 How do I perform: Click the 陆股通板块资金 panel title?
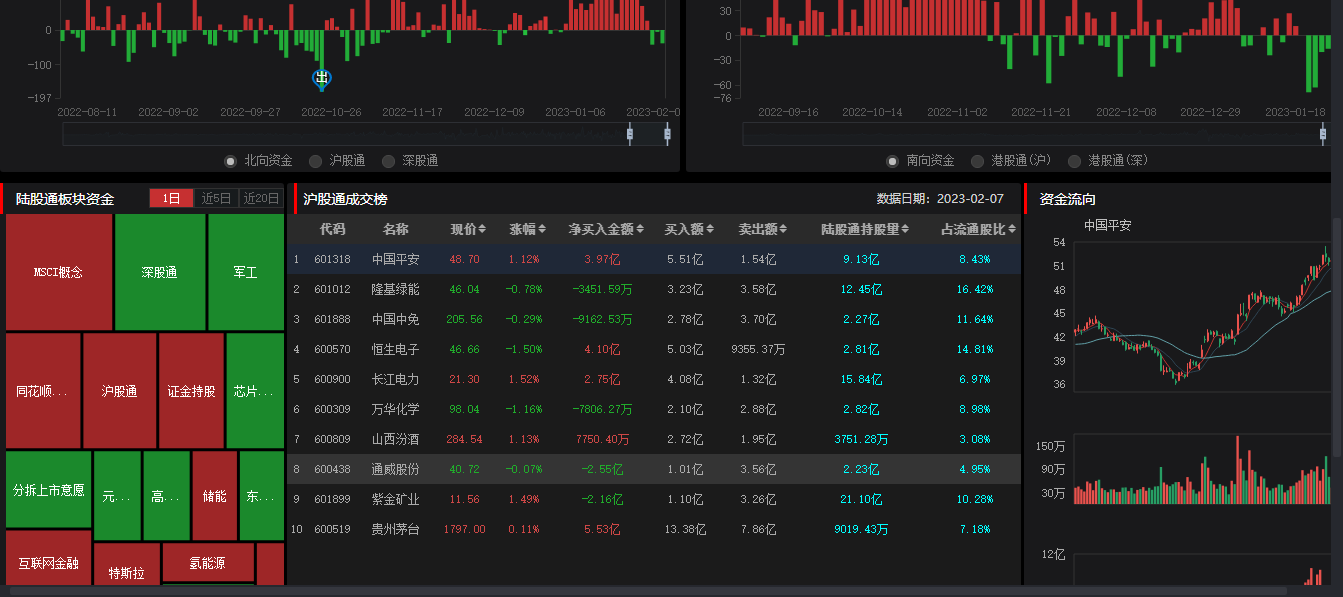(65, 199)
